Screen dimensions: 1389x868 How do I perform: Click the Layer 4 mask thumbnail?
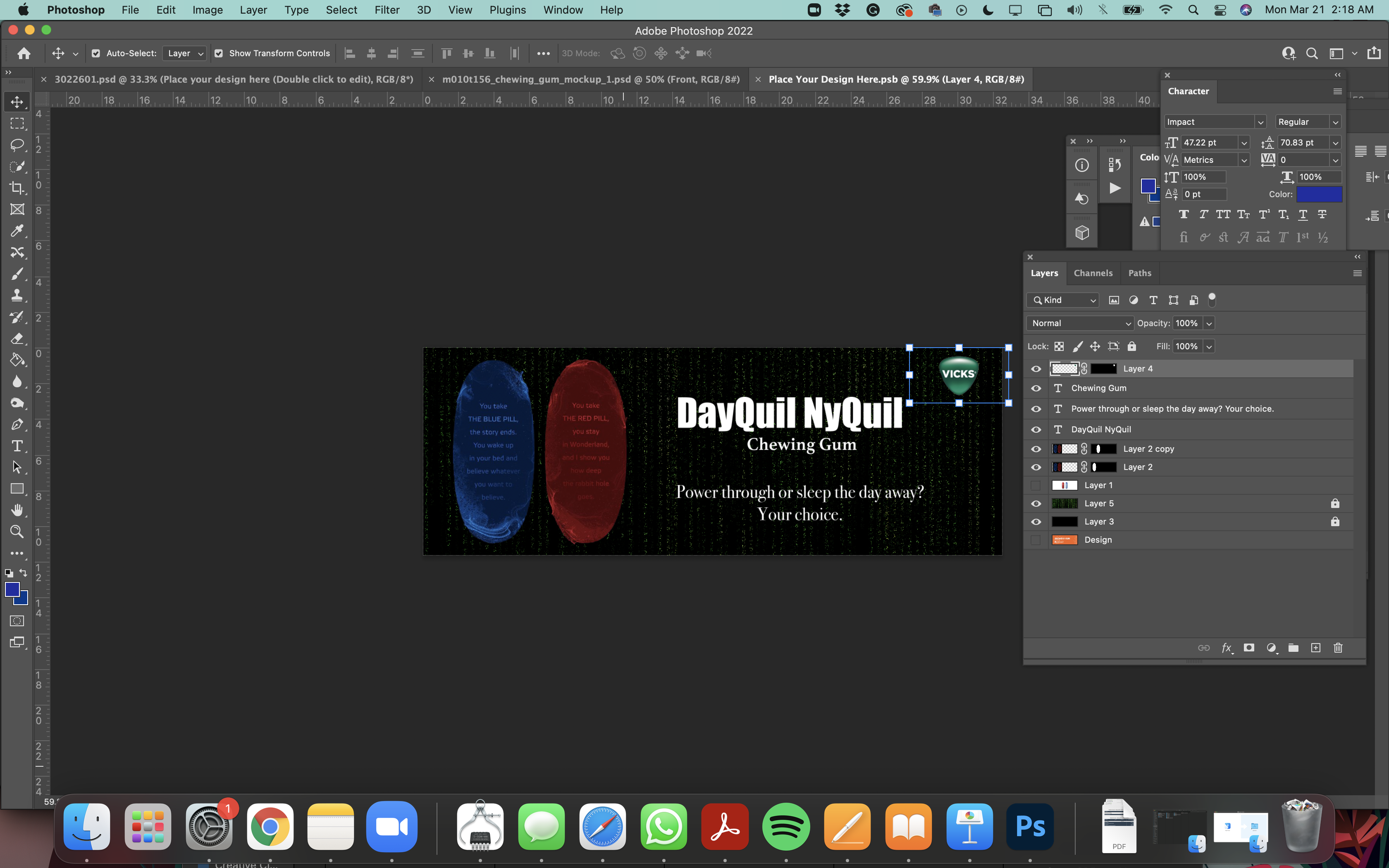tap(1103, 369)
